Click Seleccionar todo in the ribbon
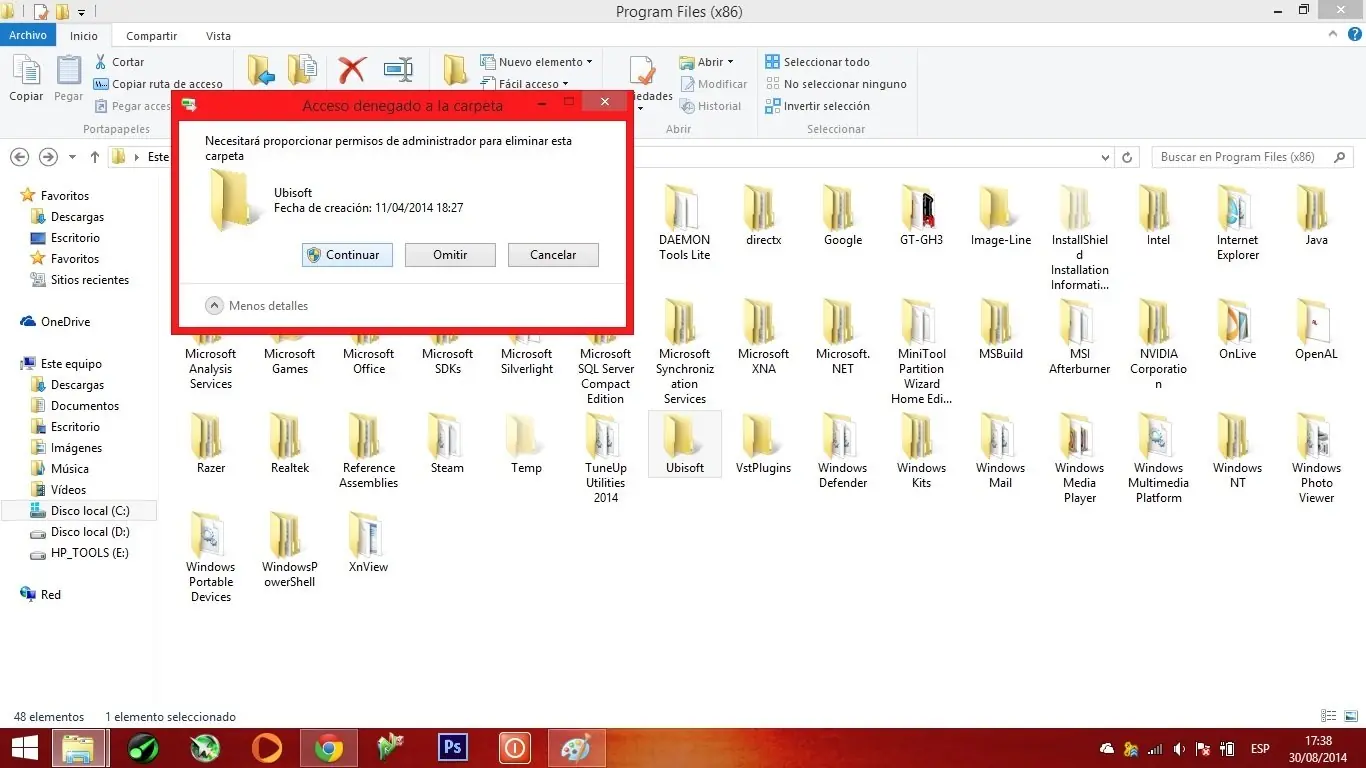This screenshot has width=1366, height=768. point(817,62)
